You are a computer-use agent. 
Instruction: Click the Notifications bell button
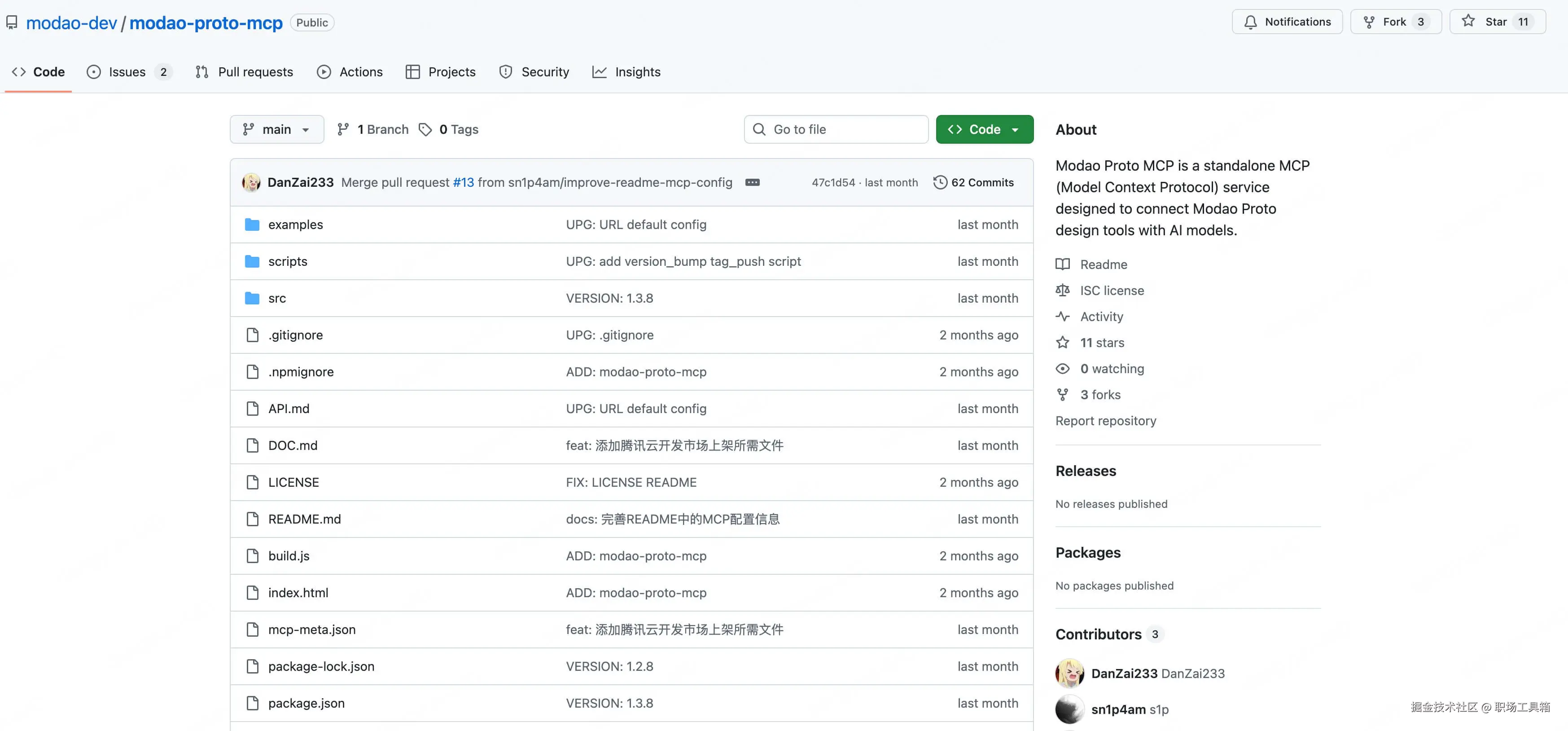point(1287,22)
